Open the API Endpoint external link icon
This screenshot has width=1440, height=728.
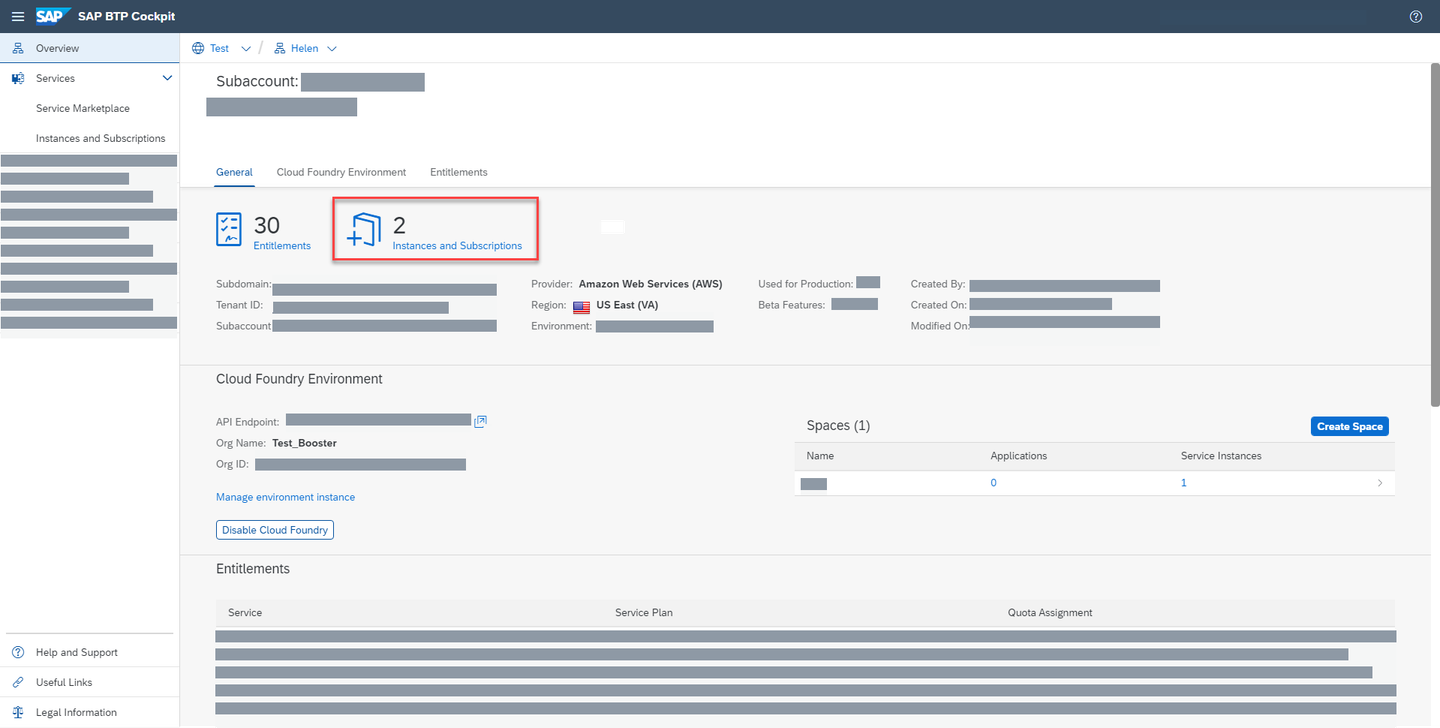[481, 421]
